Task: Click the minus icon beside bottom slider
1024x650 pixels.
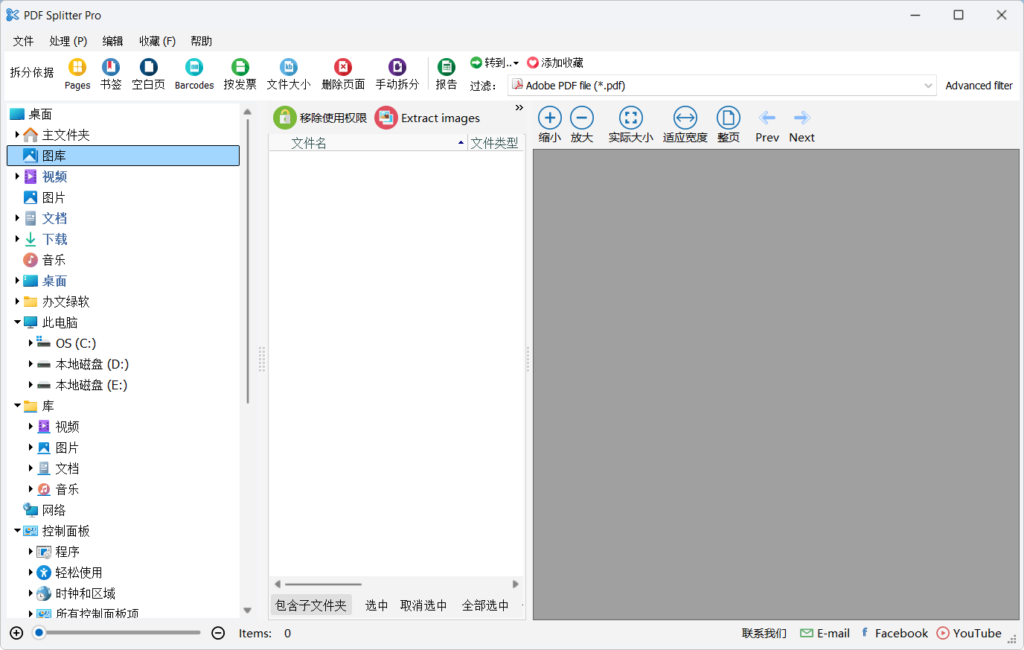Action: tap(218, 633)
